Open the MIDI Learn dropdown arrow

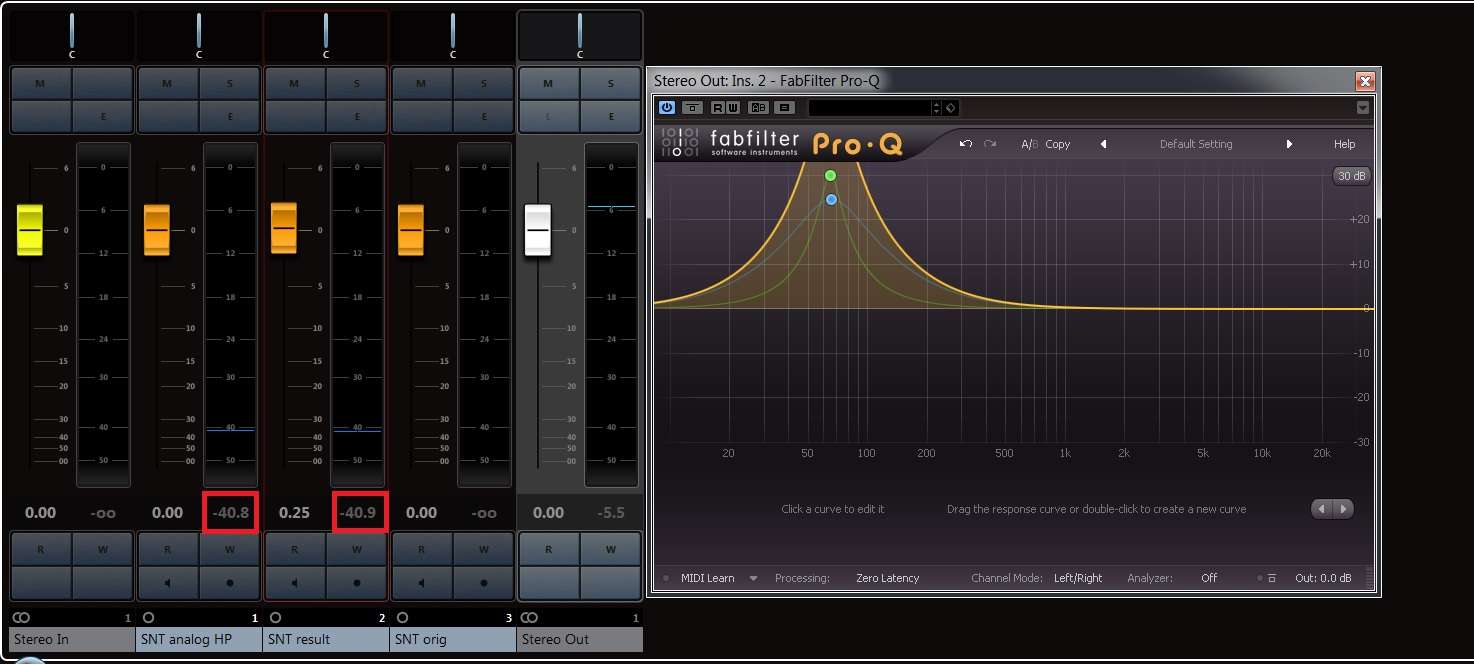(x=754, y=578)
